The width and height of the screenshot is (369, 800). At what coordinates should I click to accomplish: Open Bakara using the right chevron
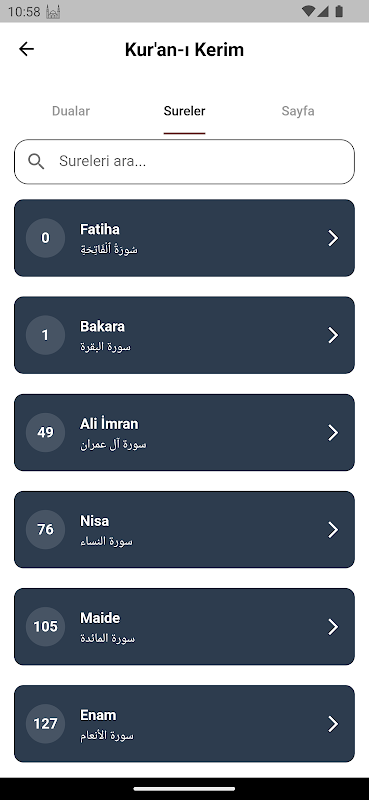333,335
